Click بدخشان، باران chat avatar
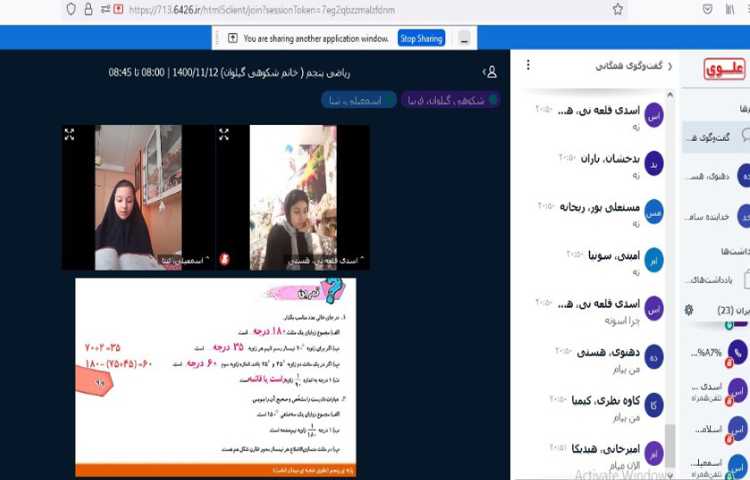The height and width of the screenshot is (480, 750). pyautogui.click(x=653, y=164)
